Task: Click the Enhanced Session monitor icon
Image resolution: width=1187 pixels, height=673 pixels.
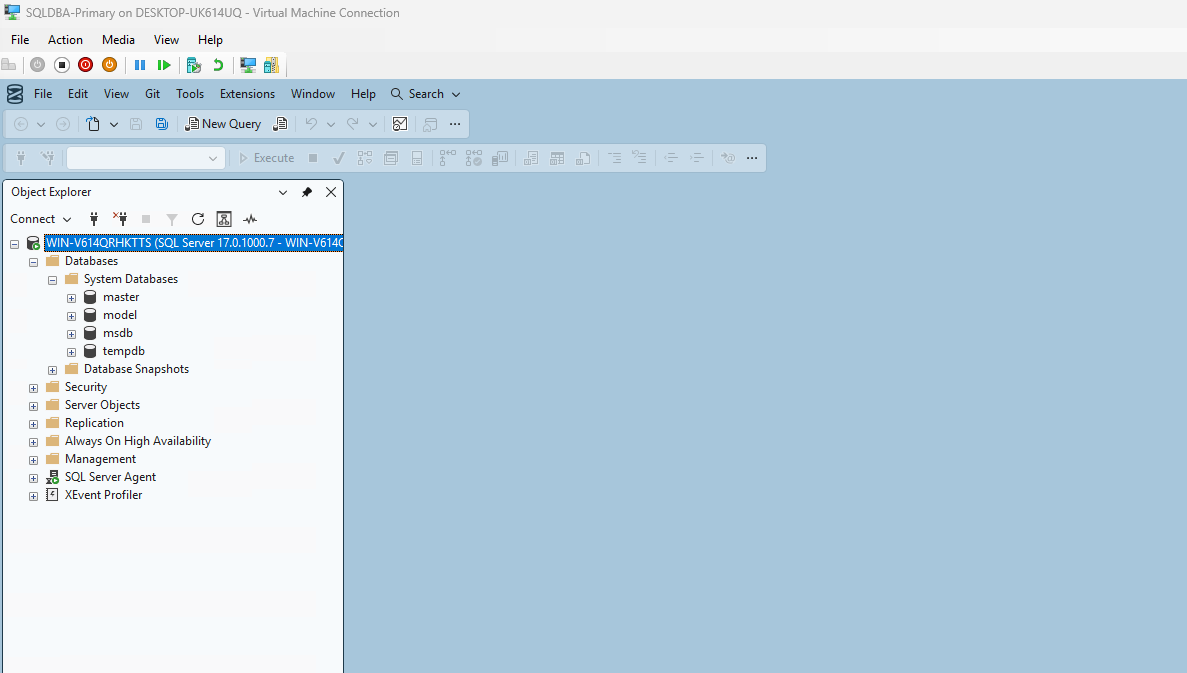Action: (x=248, y=65)
